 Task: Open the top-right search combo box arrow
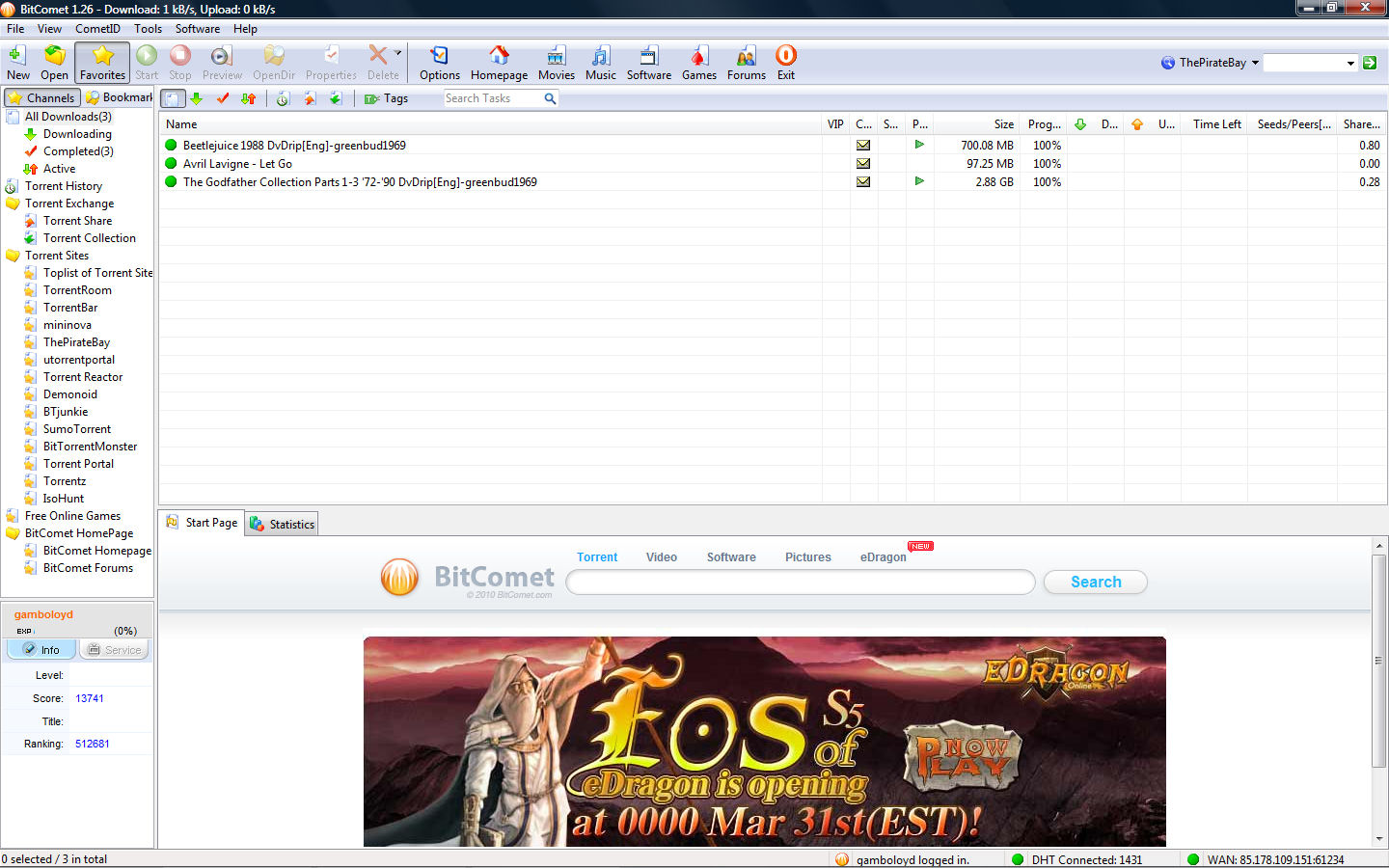[1349, 63]
